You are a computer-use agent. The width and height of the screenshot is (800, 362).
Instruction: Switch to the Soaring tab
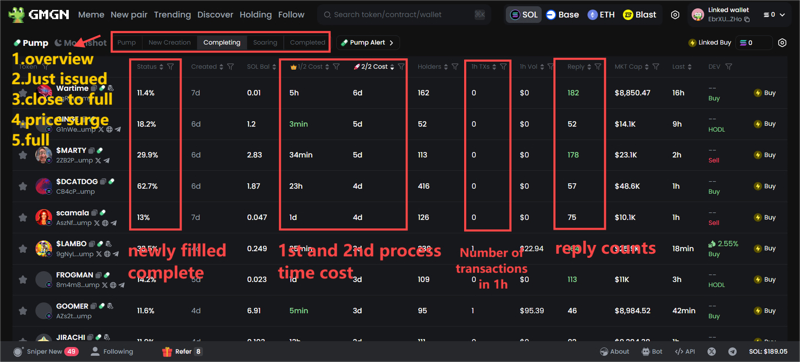pyautogui.click(x=265, y=43)
